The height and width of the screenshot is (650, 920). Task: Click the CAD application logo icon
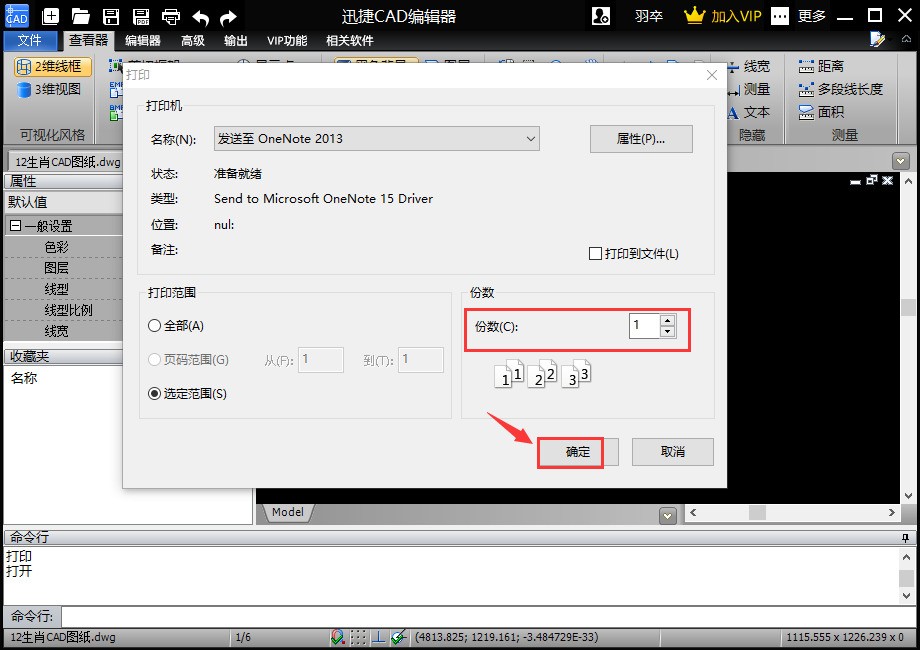(16, 16)
